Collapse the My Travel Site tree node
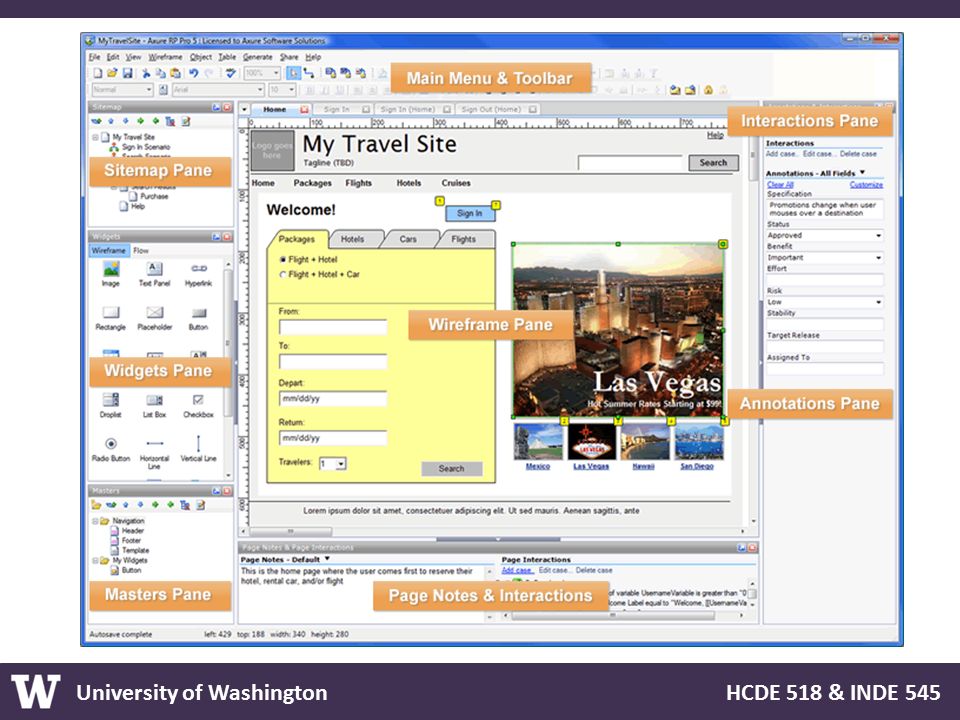The height and width of the screenshot is (720, 960). (96, 137)
